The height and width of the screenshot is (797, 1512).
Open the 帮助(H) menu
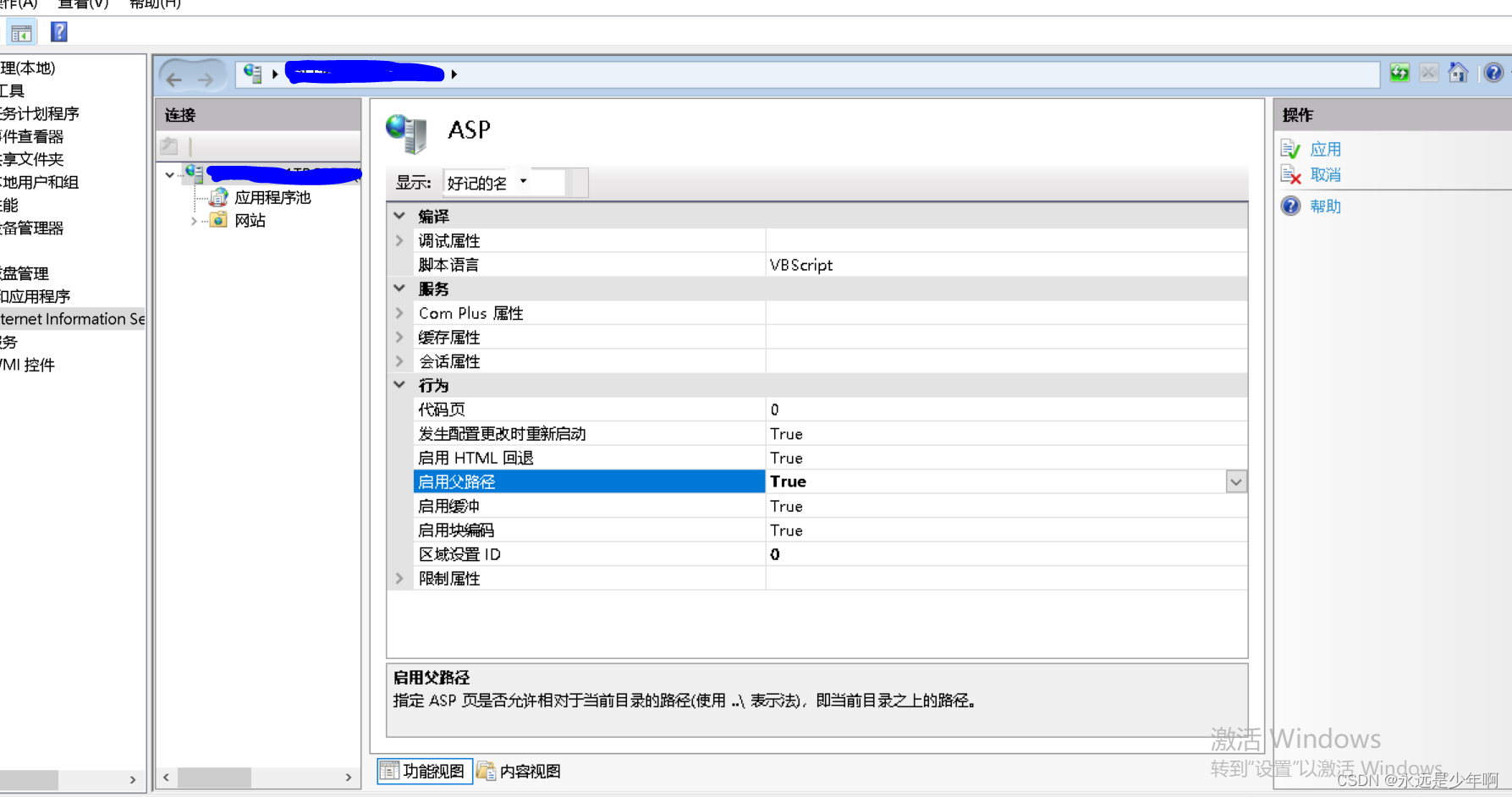(155, 4)
